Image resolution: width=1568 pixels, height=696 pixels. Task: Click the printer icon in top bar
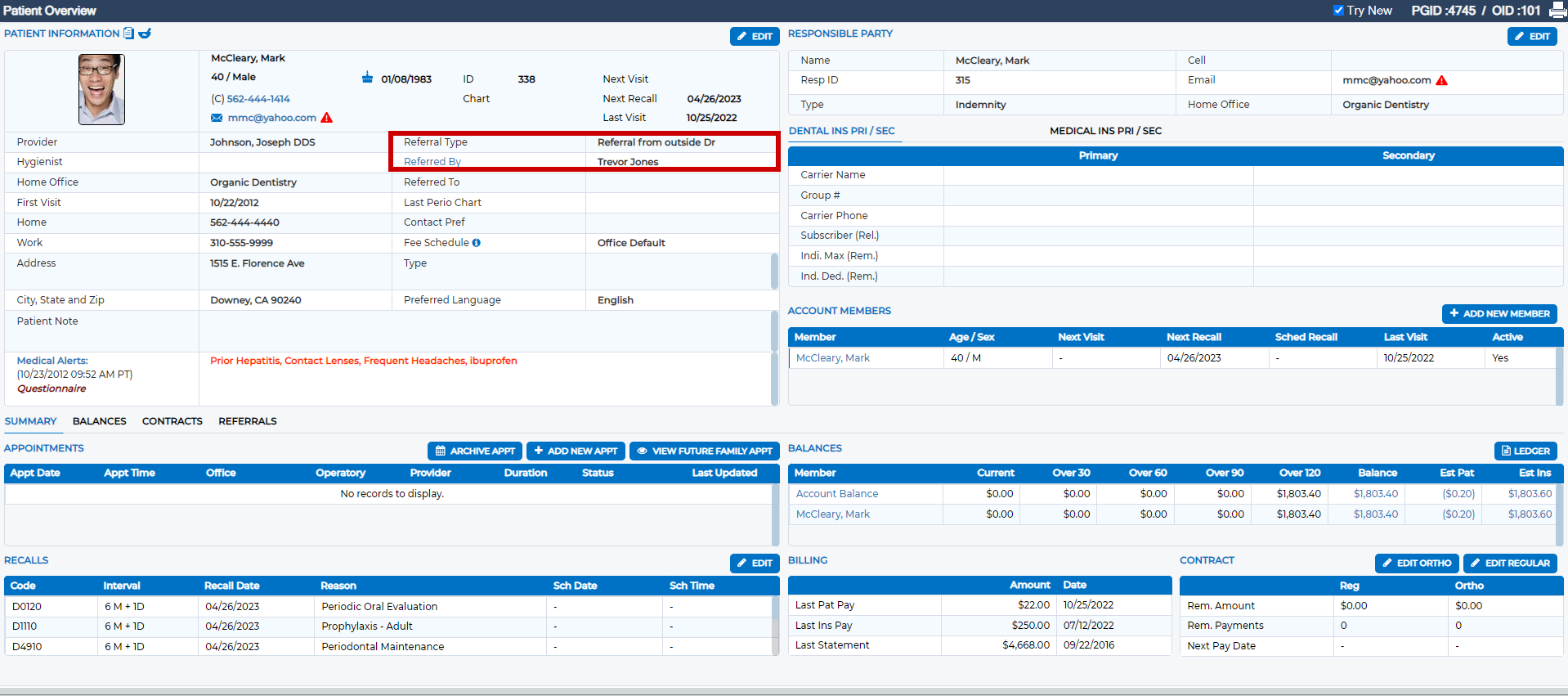pyautogui.click(x=1557, y=11)
